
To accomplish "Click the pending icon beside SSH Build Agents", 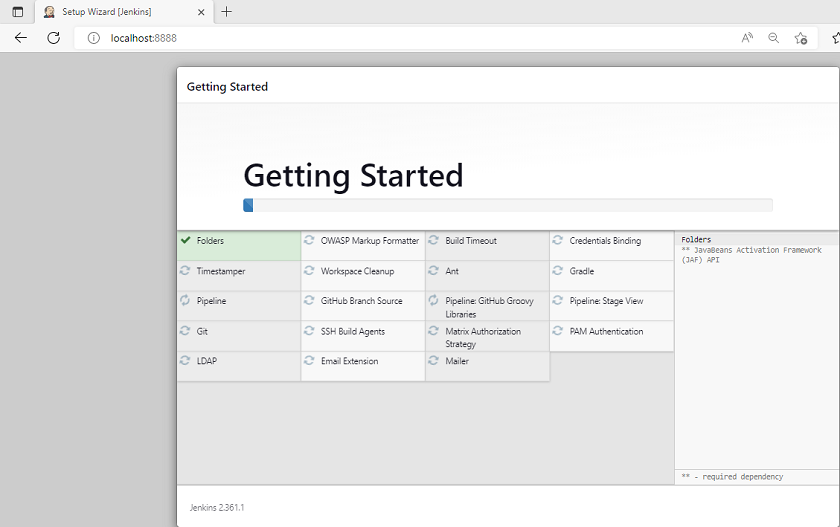I will (x=309, y=330).
